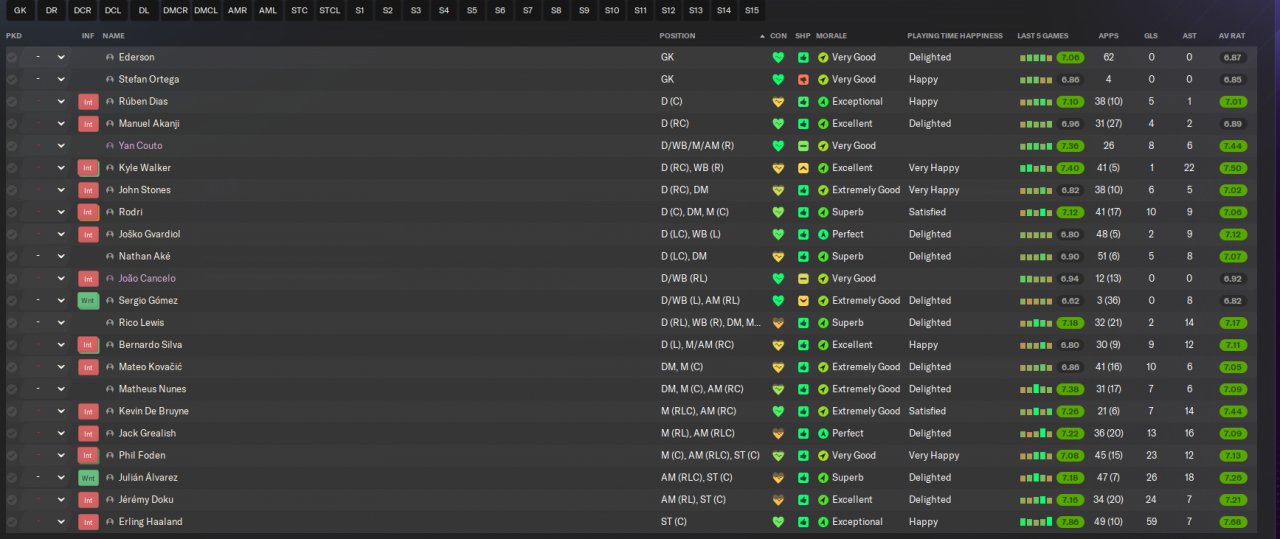The width and height of the screenshot is (1280, 539).
Task: Open the position dropdown for João Cancelo
Action: point(60,278)
